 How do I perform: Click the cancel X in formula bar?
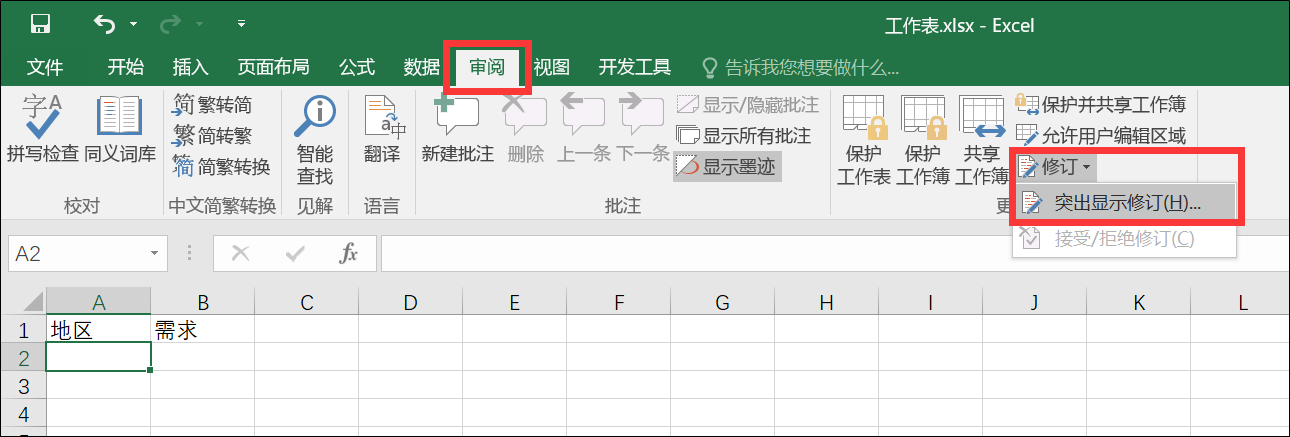(240, 254)
